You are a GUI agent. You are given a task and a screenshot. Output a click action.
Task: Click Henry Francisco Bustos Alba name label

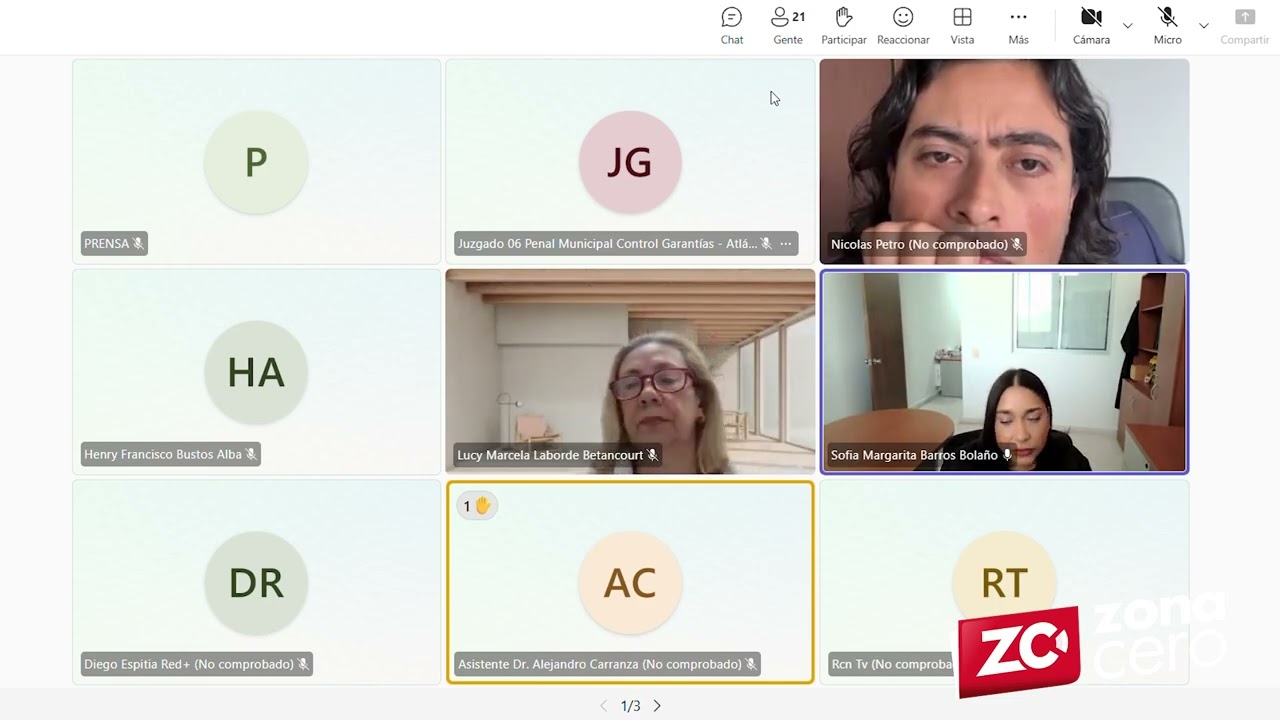tap(163, 455)
